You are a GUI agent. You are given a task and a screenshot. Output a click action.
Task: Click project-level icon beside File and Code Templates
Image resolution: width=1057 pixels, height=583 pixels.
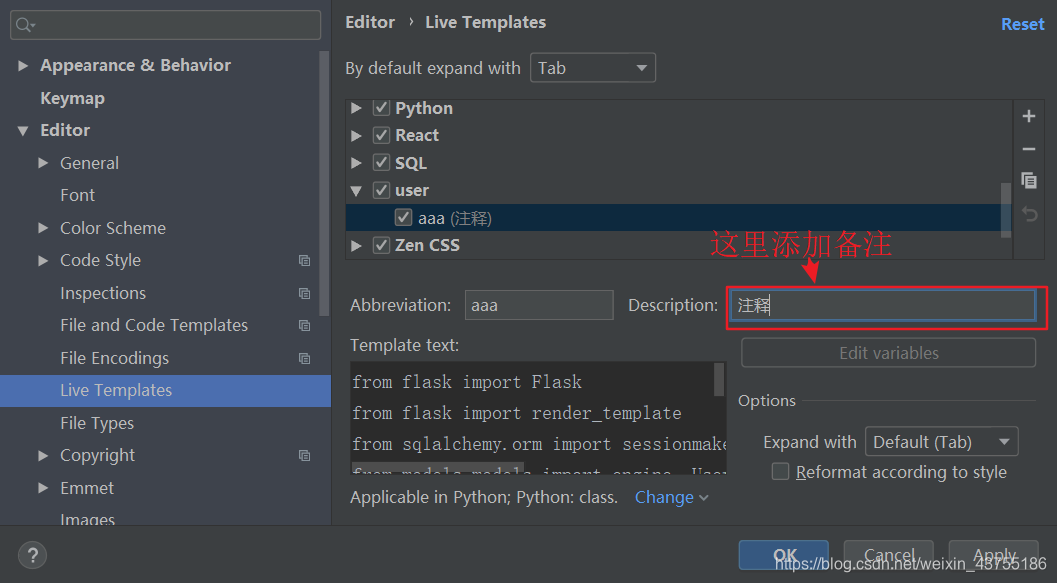coord(305,326)
